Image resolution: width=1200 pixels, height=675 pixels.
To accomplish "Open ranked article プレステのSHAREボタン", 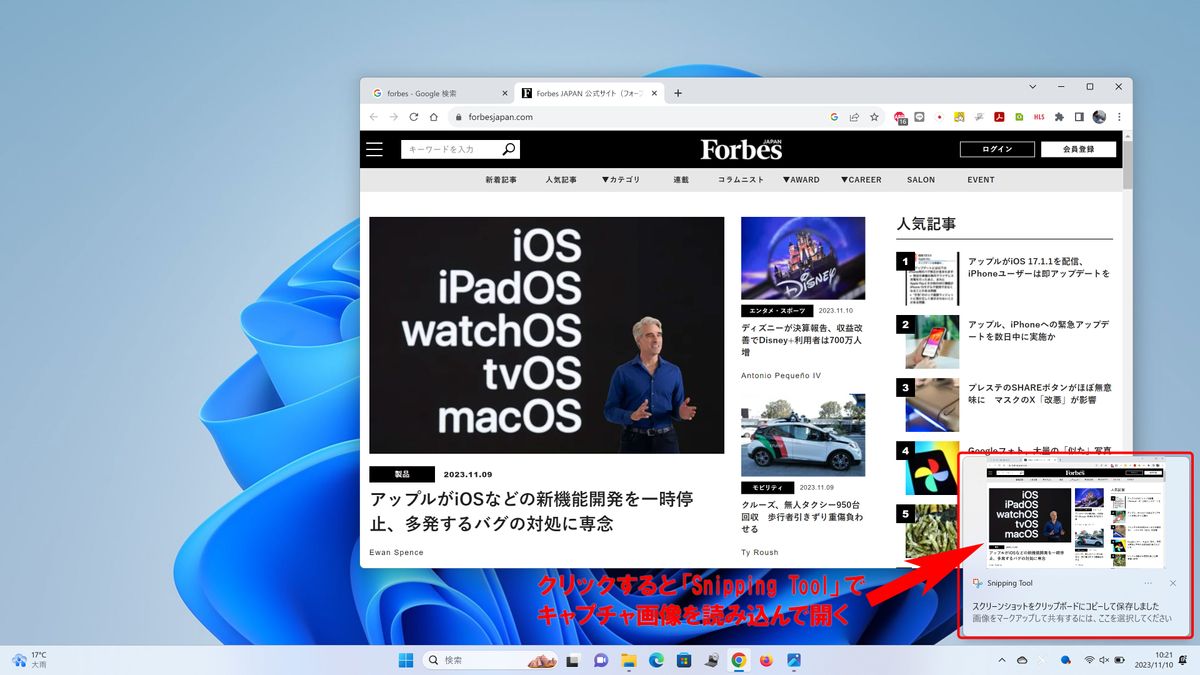I will [1040, 393].
